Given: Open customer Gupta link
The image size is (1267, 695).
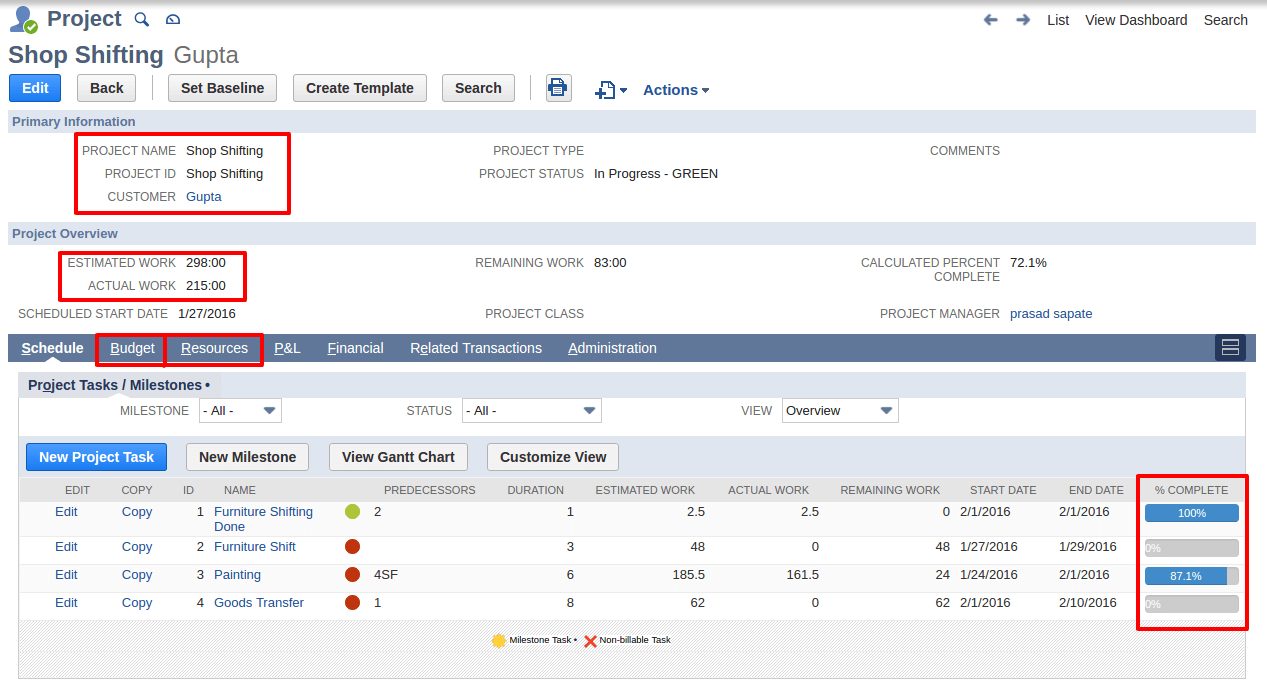Looking at the screenshot, I should point(204,197).
